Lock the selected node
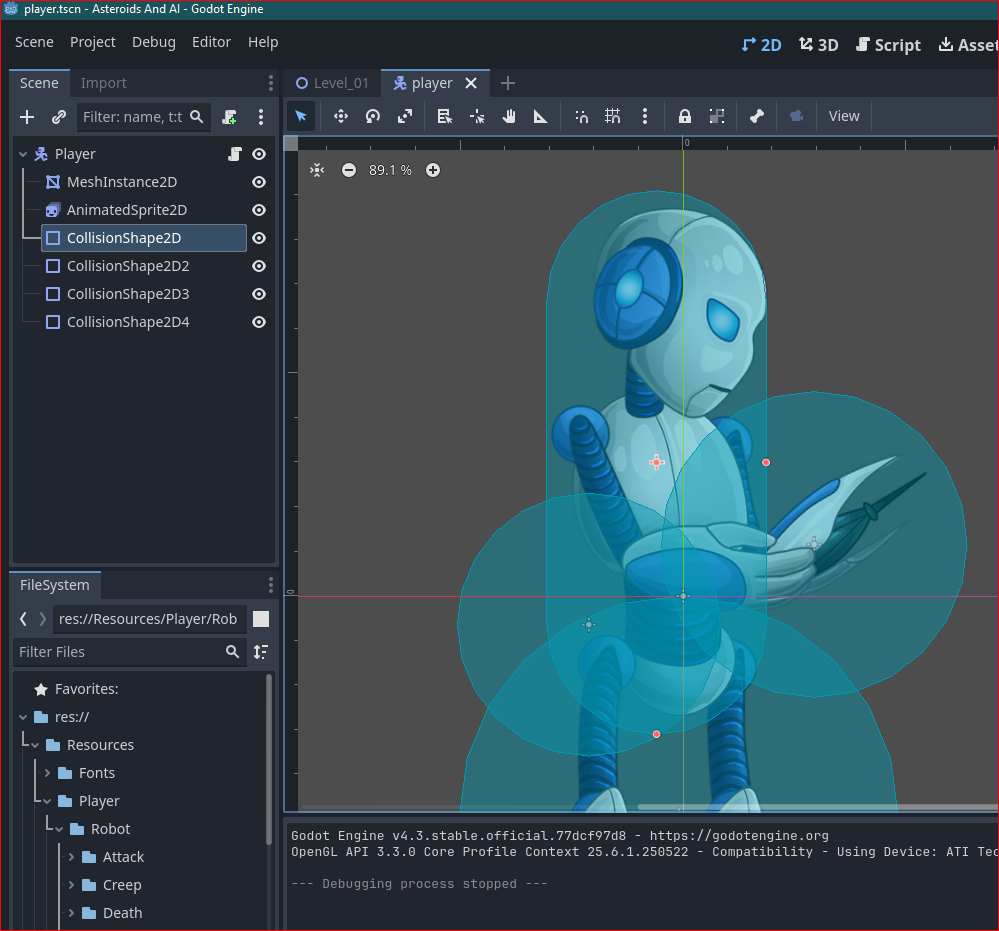This screenshot has width=999, height=931. coord(684,116)
